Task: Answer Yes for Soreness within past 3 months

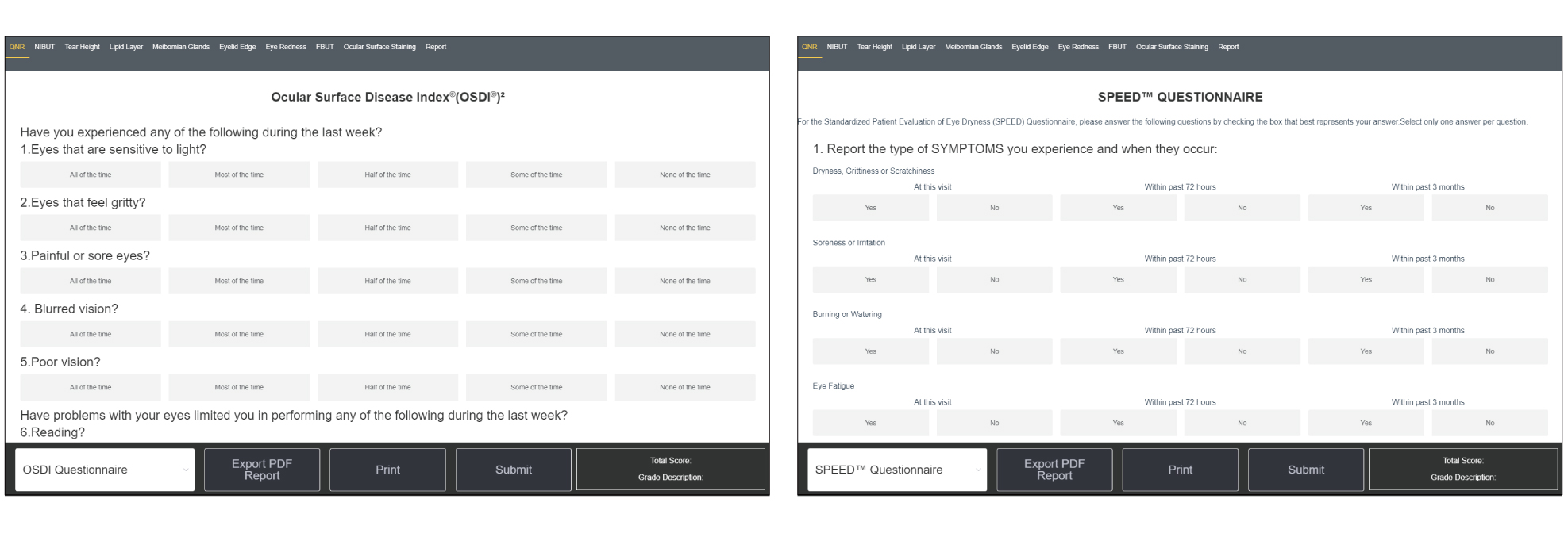Action: (1366, 279)
